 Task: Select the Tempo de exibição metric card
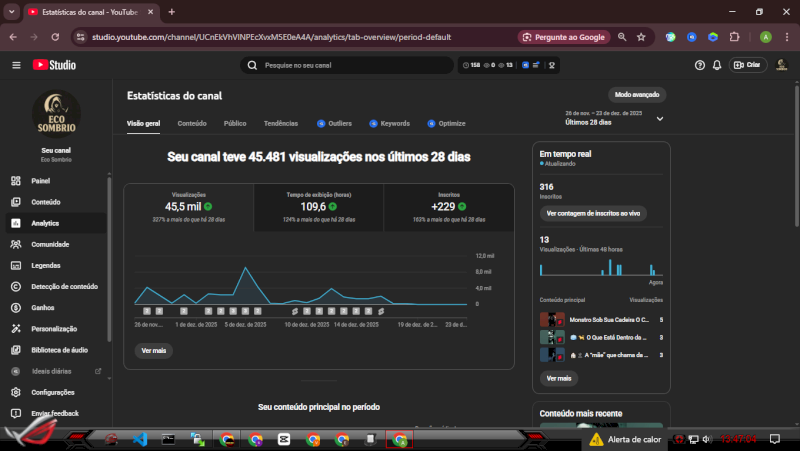tap(318, 205)
